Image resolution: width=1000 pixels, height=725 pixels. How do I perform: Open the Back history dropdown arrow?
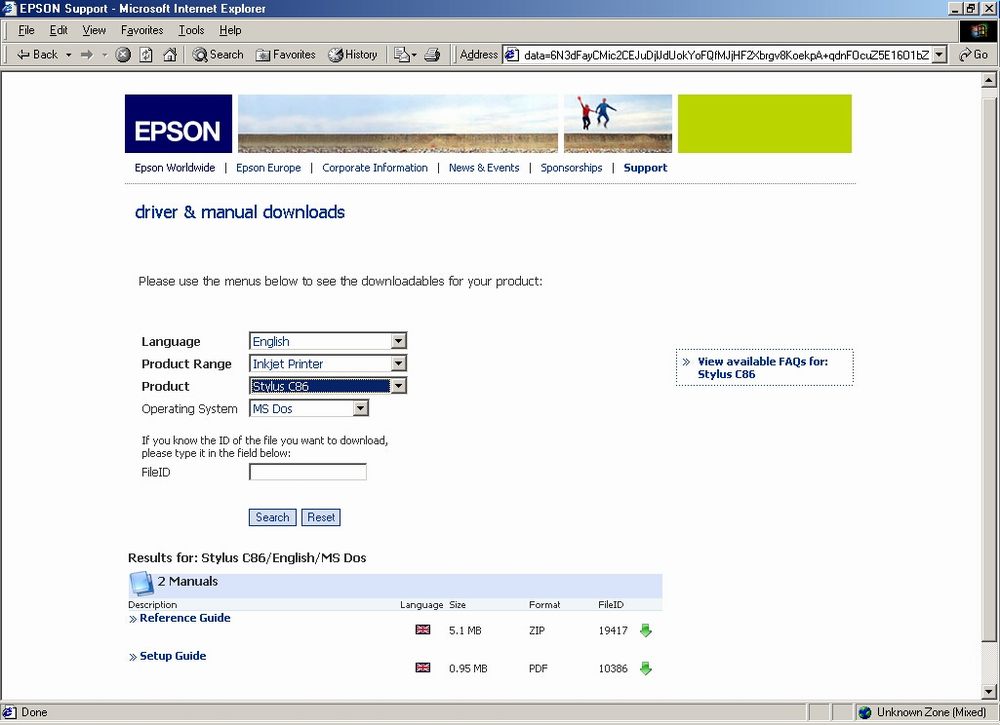[69, 55]
